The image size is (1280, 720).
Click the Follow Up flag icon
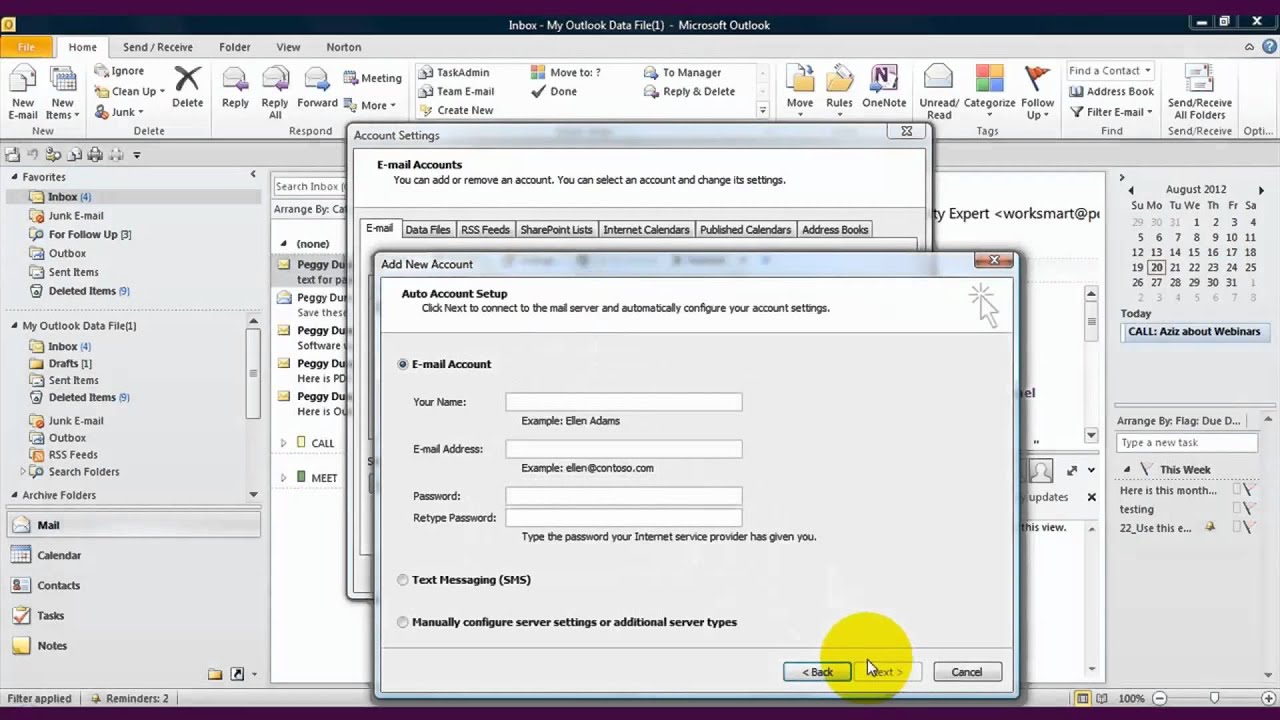[x=1038, y=79]
